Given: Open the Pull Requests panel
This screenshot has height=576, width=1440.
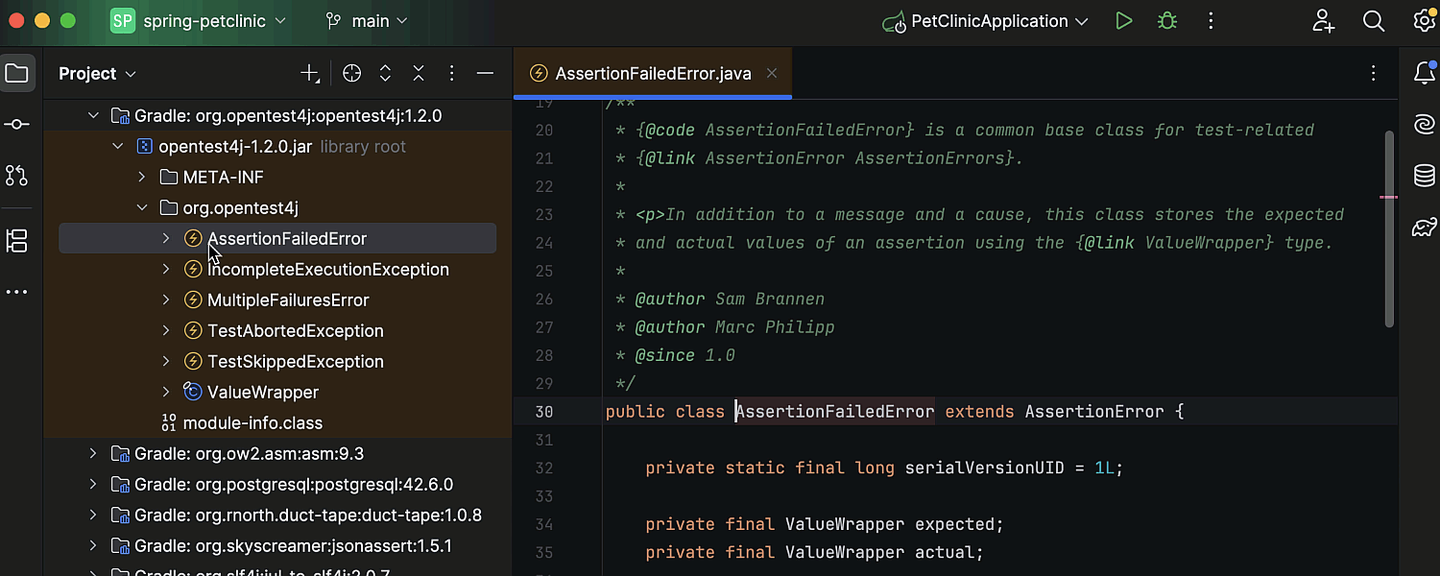Looking at the screenshot, I should coord(16,175).
